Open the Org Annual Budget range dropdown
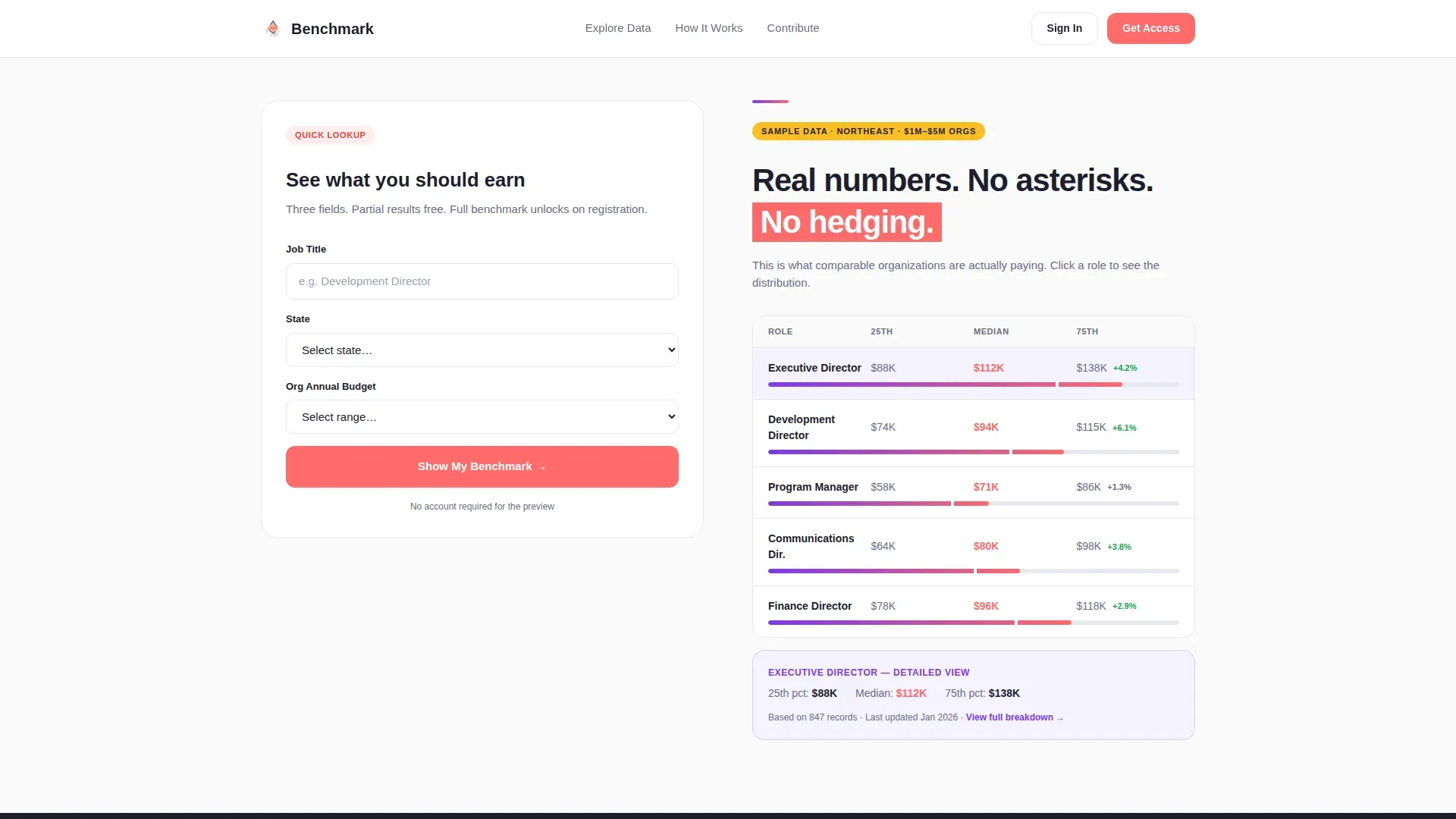Viewport: 1456px width, 819px height. (482, 417)
